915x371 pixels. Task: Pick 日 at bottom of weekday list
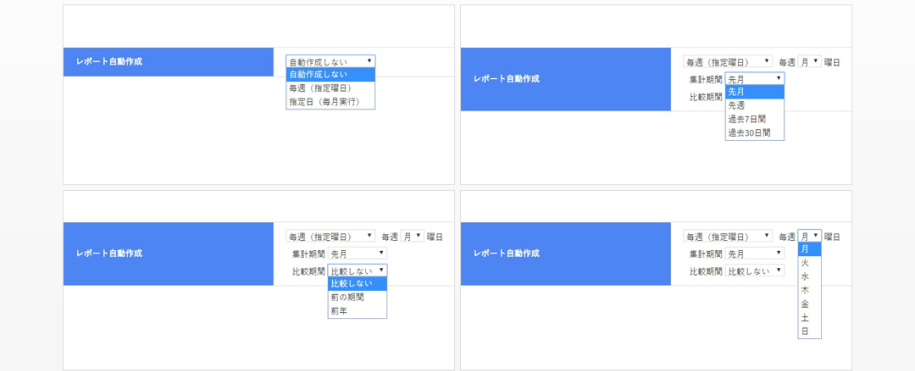[x=809, y=331]
